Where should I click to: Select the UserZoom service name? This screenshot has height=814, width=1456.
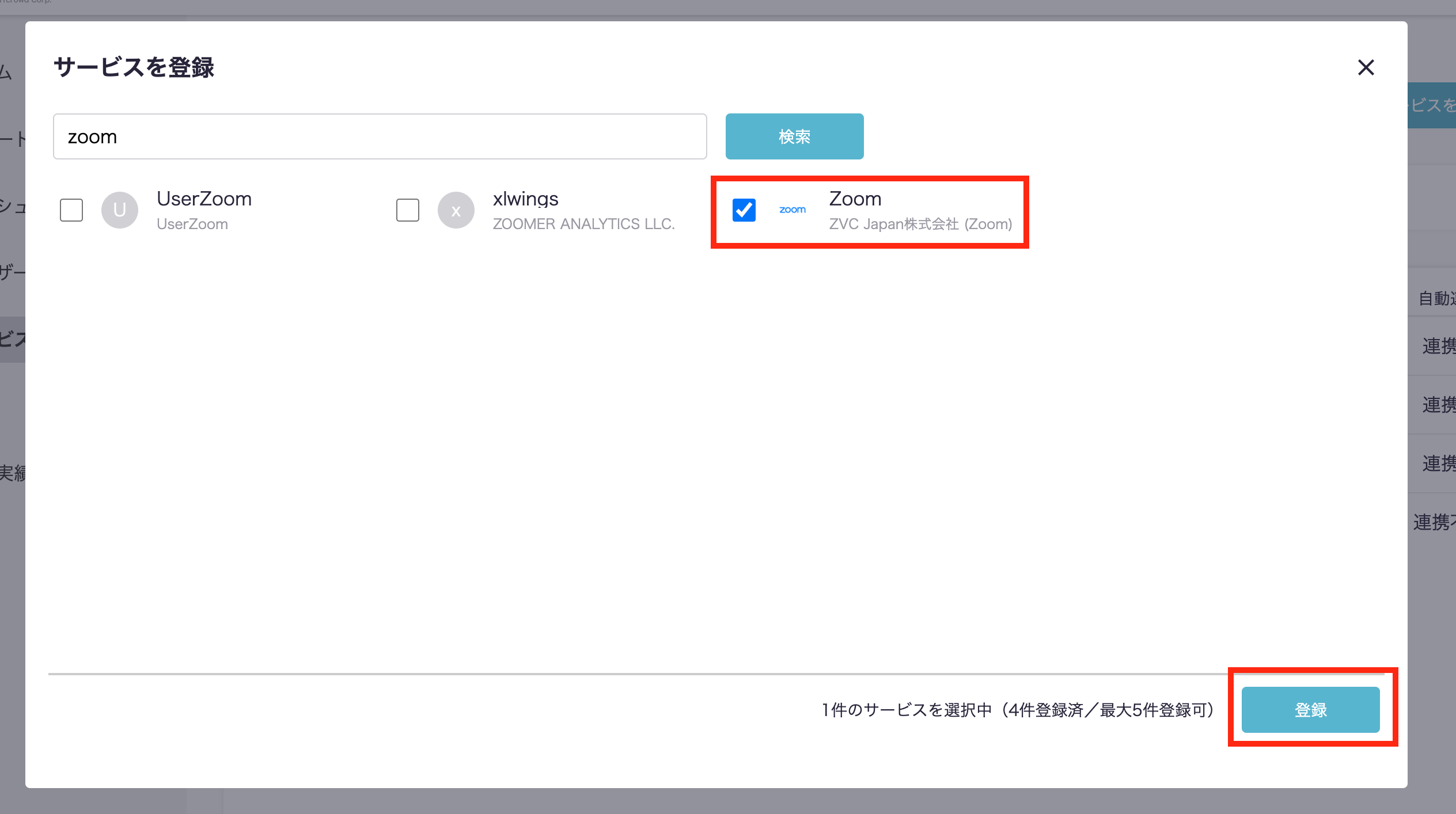pos(204,199)
